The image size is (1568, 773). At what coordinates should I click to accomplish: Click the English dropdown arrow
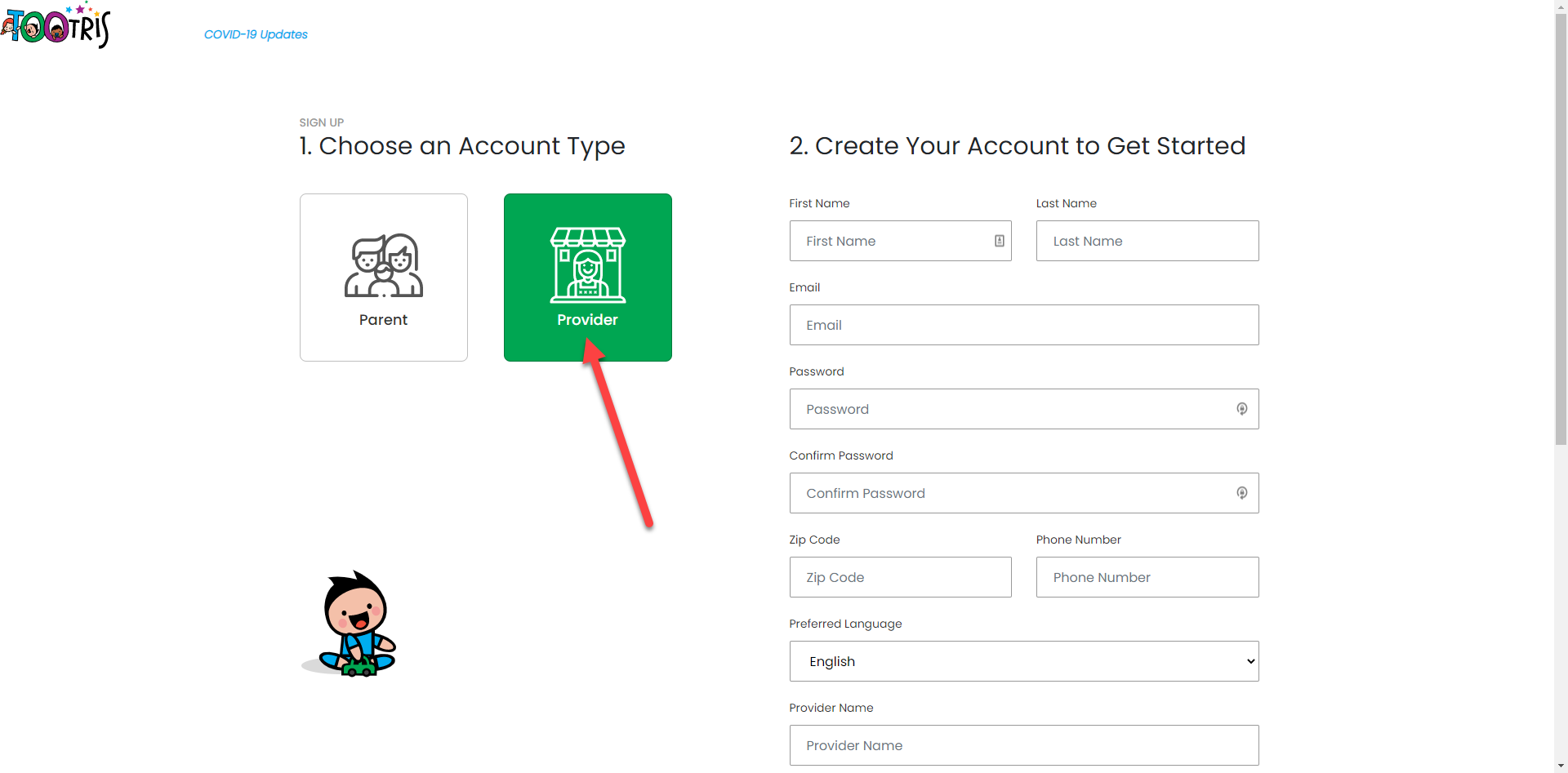[1250, 661]
